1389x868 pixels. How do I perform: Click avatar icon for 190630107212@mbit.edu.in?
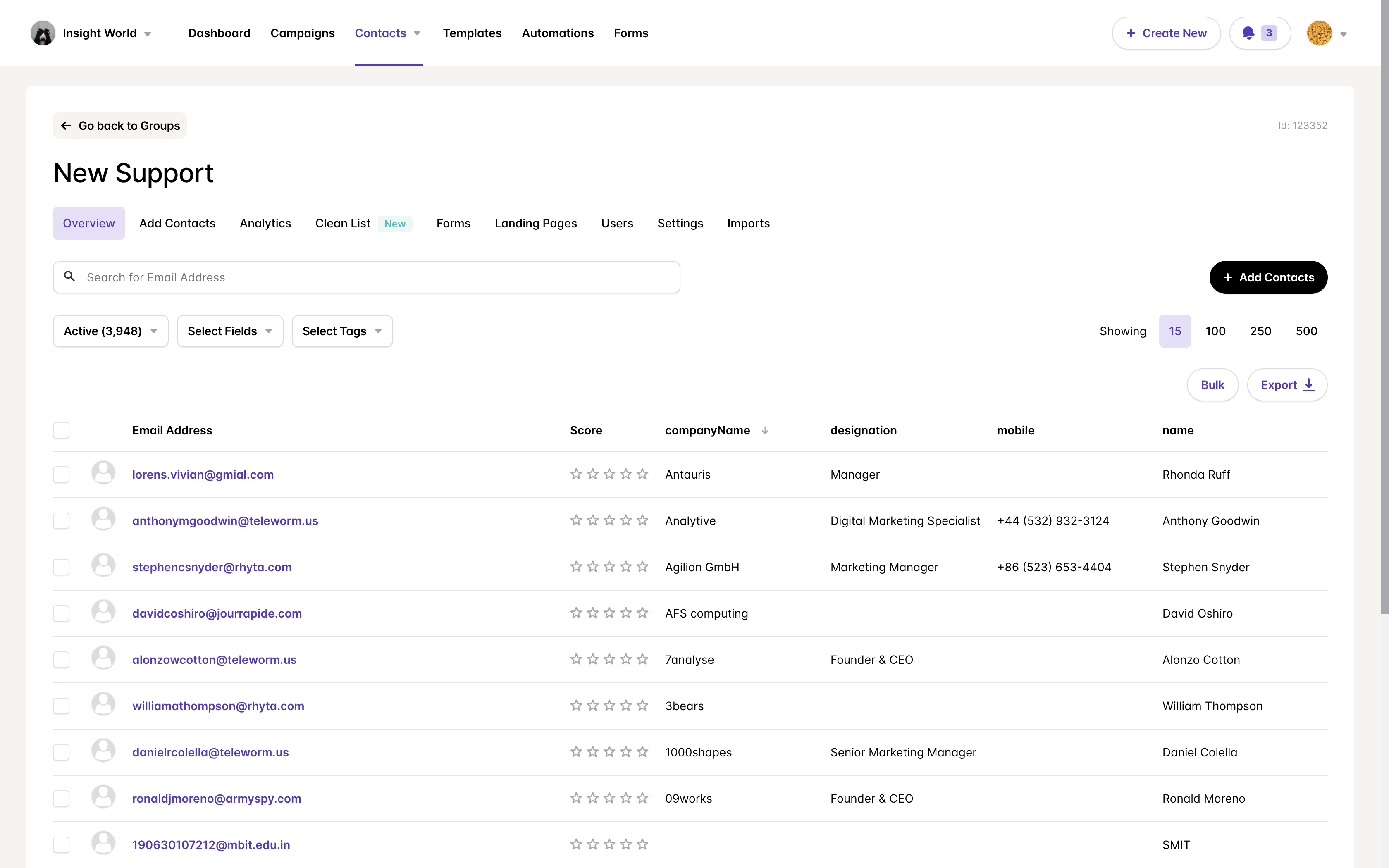click(x=103, y=843)
